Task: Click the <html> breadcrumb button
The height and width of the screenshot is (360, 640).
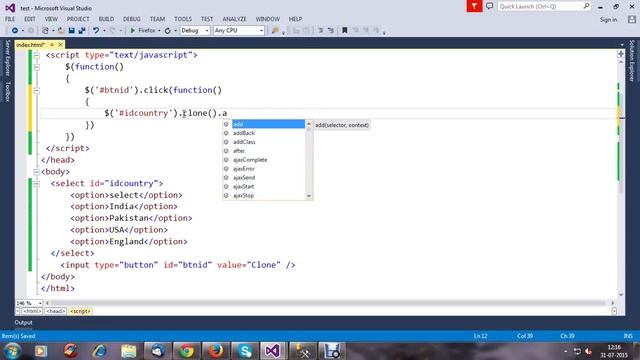Action: [32, 311]
